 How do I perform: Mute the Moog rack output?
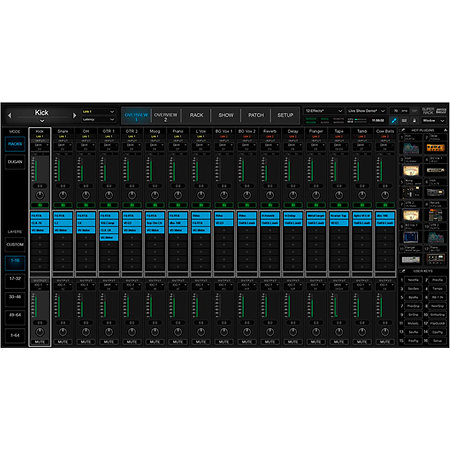pos(155,342)
